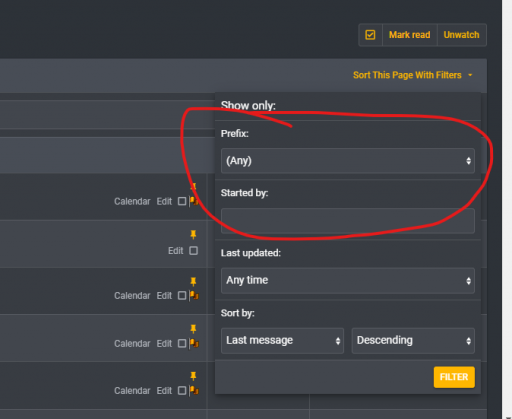Open the Last updated Any time dropdown
512x419 pixels.
coord(348,280)
